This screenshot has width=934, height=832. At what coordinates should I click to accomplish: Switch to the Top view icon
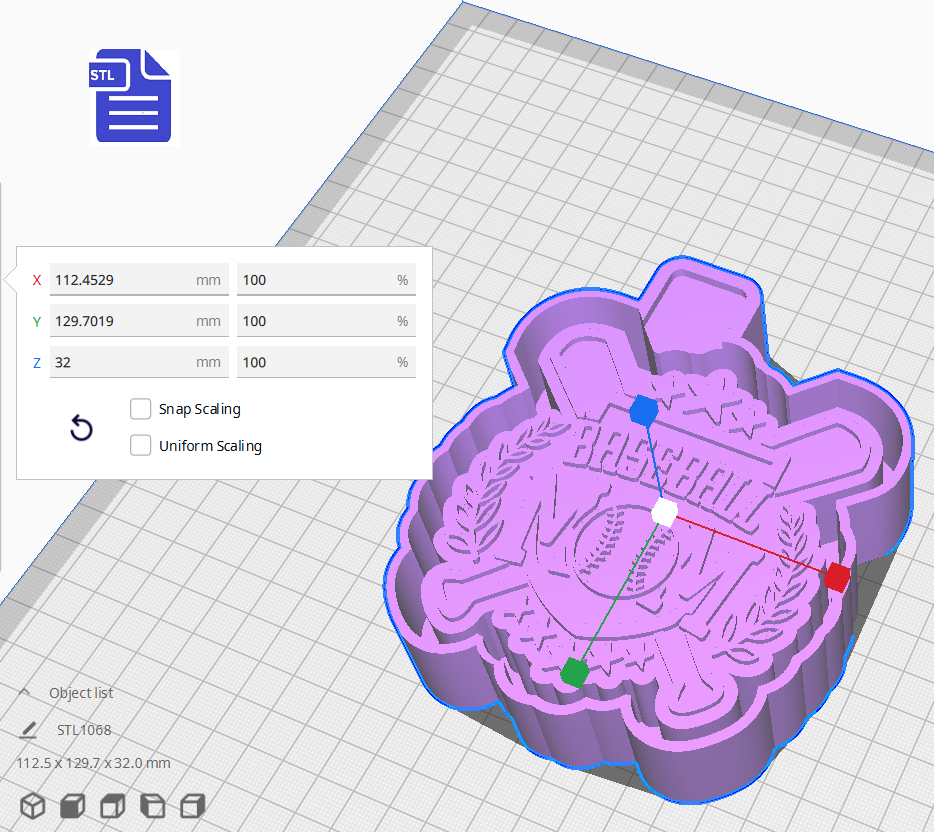[112, 805]
